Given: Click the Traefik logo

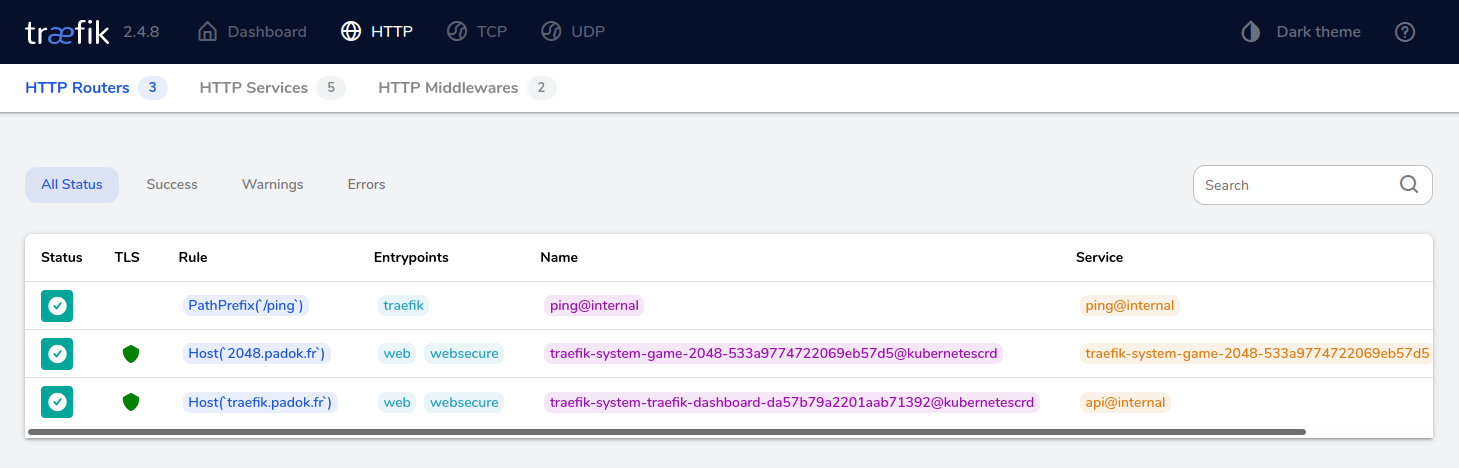Looking at the screenshot, I should click(67, 32).
